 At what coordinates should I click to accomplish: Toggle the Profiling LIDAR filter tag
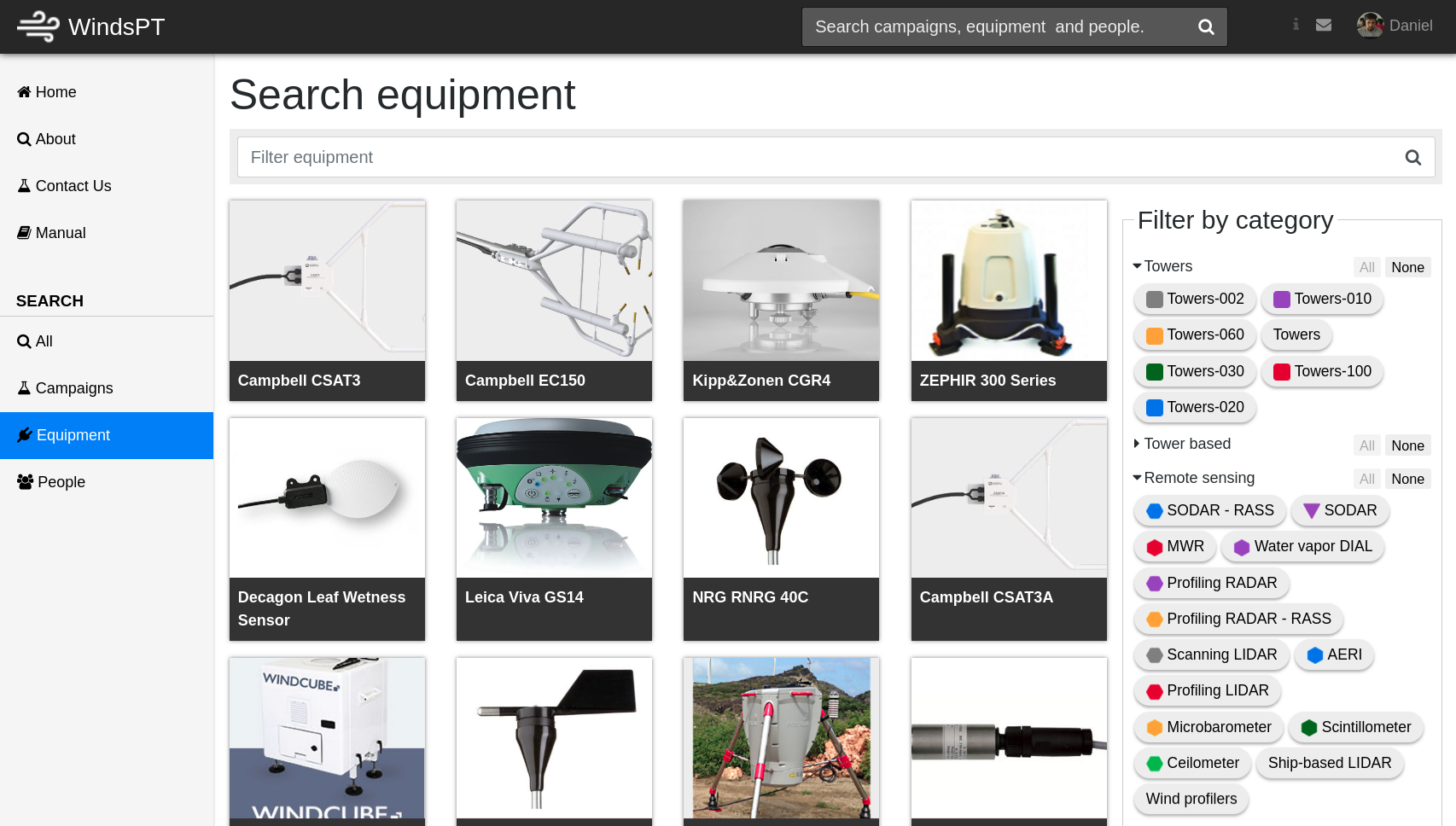click(x=1208, y=690)
